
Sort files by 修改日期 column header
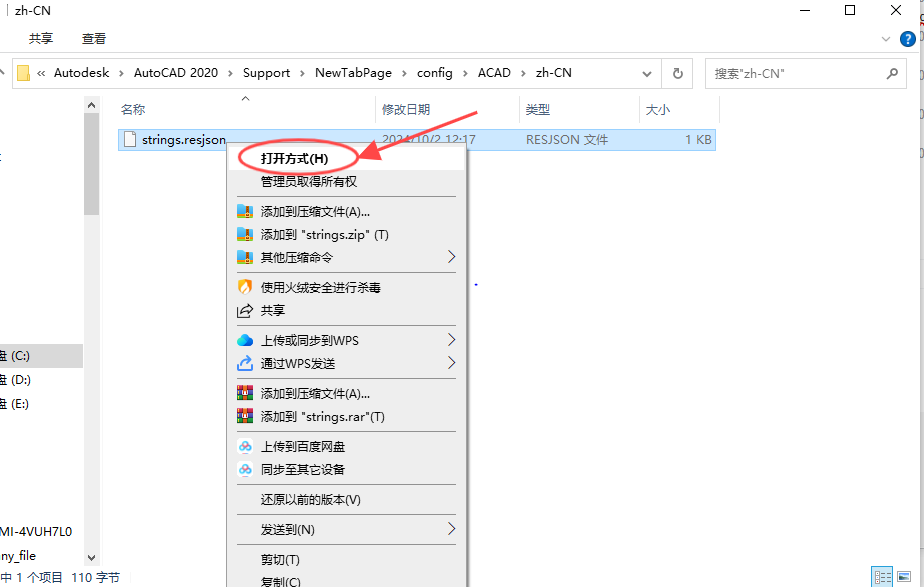[405, 109]
